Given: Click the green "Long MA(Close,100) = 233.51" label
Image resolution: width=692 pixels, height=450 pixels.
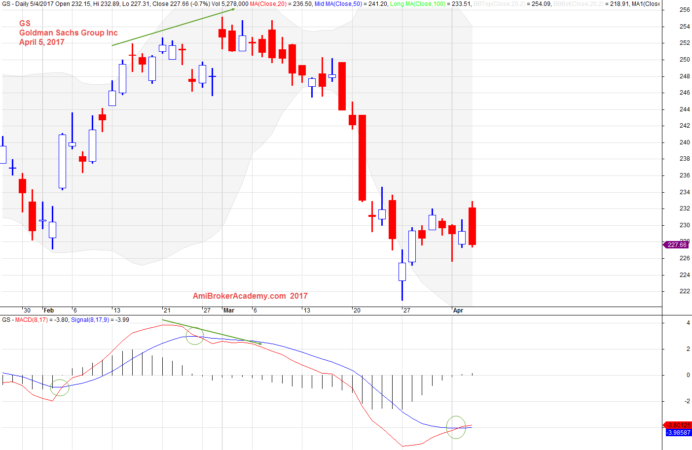Looking at the screenshot, I should (431, 4).
